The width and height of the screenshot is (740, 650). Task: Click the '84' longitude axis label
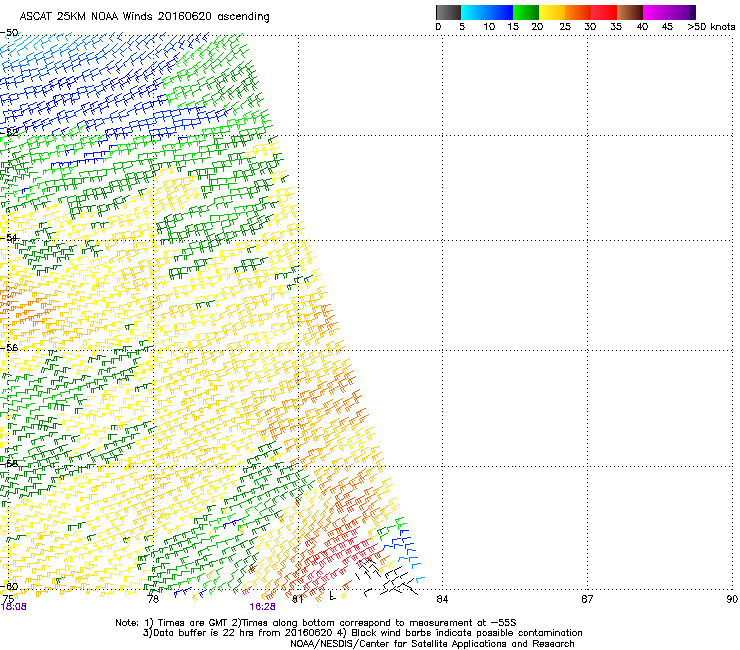click(442, 599)
